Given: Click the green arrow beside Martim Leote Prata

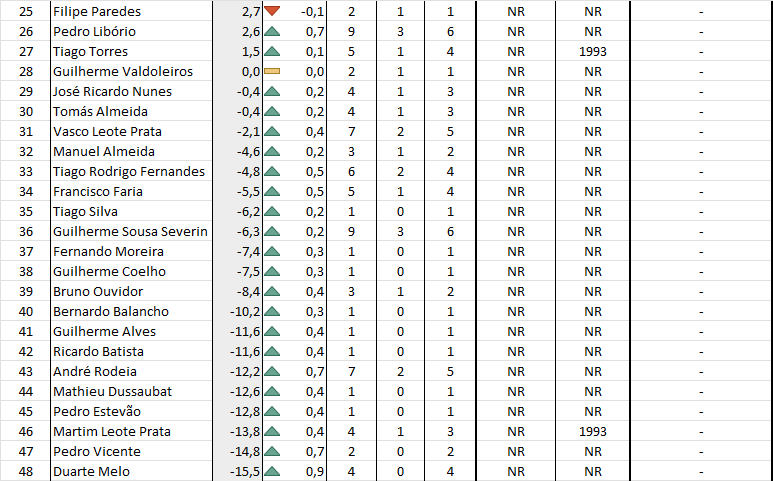Looking at the screenshot, I should pyautogui.click(x=272, y=432).
